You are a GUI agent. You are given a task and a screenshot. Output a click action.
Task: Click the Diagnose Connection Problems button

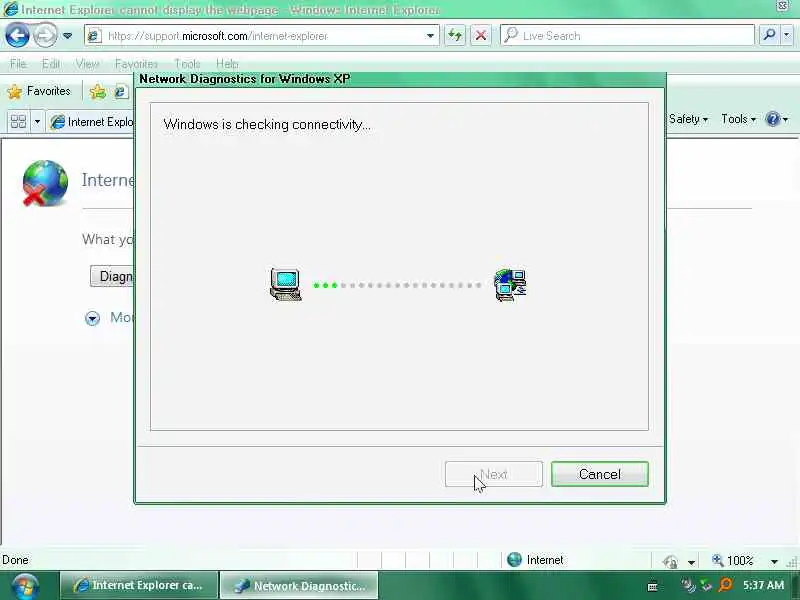(112, 276)
